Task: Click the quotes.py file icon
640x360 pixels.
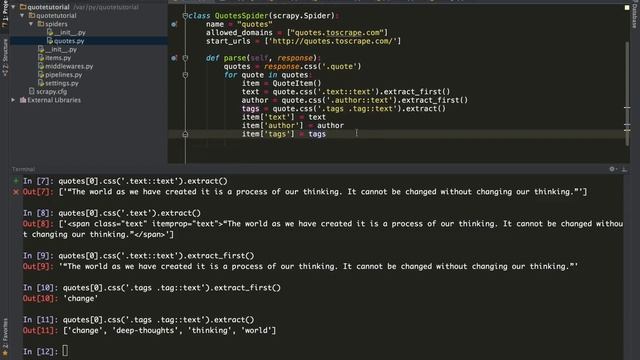Action: coord(49,41)
